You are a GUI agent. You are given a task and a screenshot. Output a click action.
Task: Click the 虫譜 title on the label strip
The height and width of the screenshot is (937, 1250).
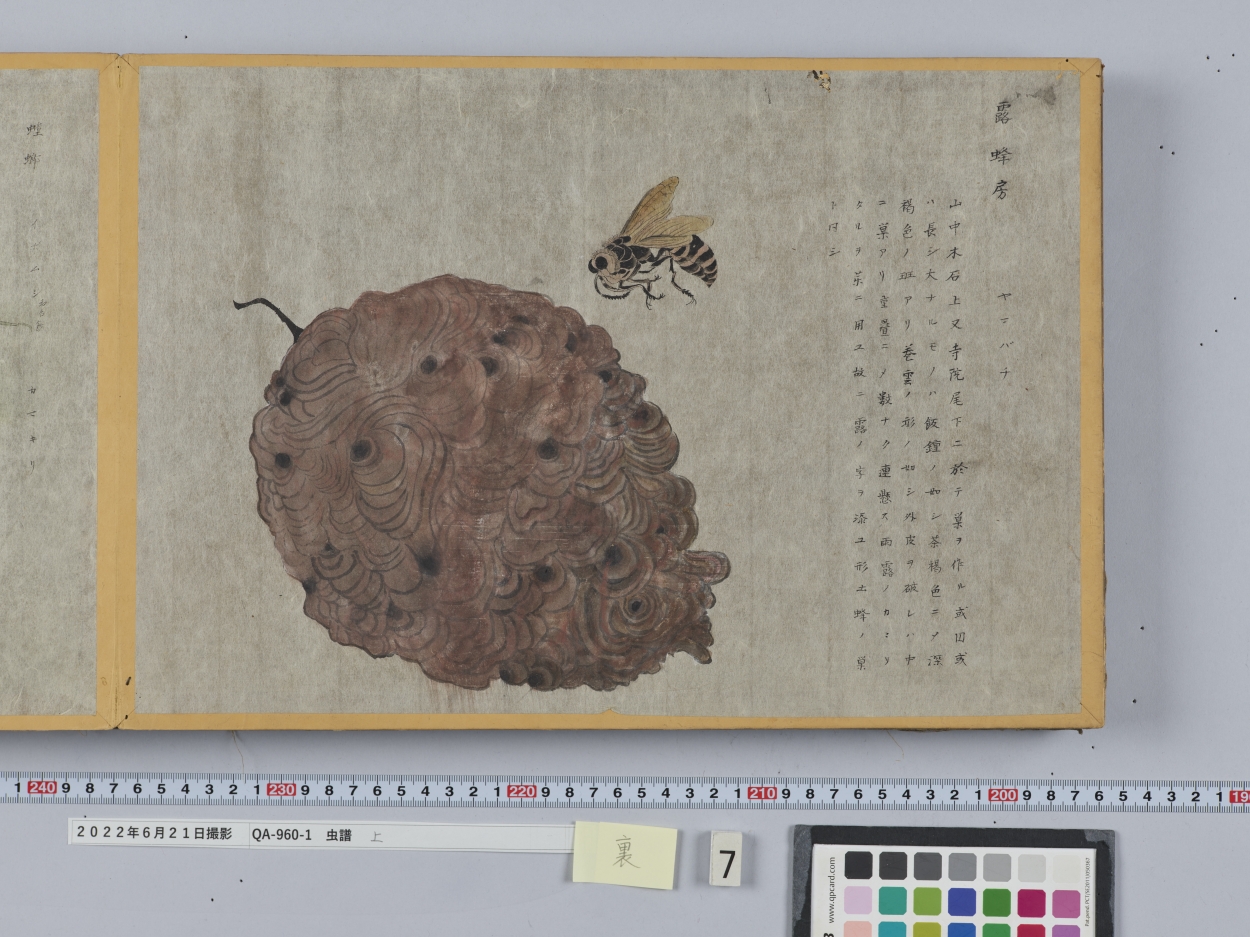pos(339,835)
